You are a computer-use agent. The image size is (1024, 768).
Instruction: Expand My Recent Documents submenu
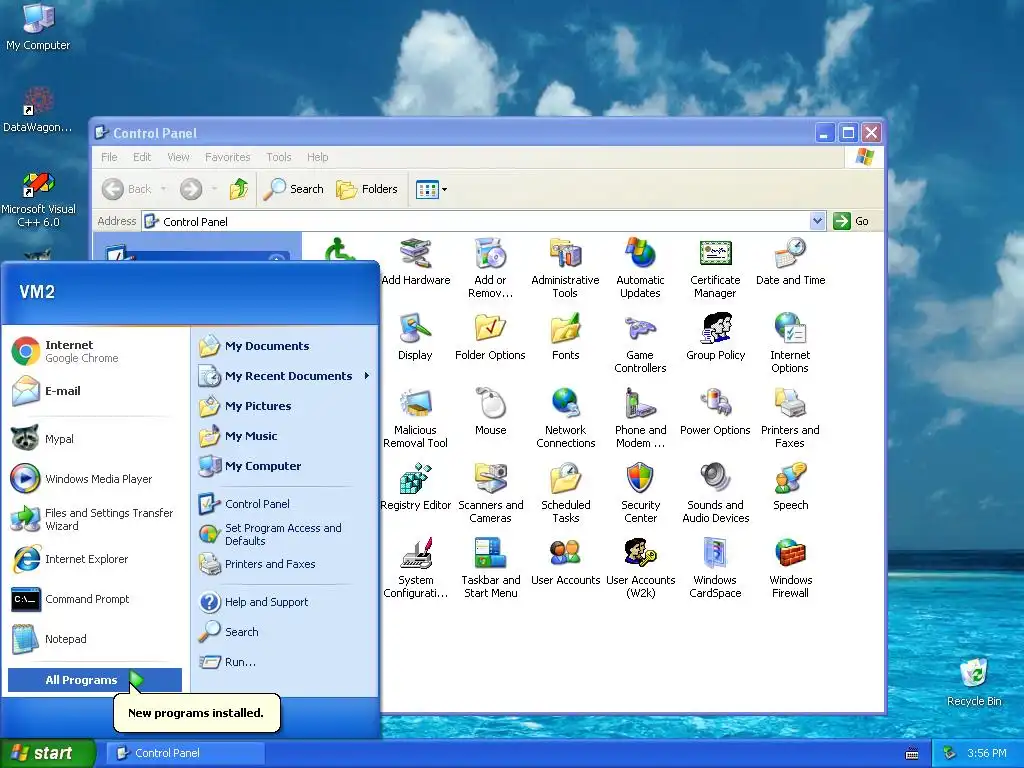285,376
